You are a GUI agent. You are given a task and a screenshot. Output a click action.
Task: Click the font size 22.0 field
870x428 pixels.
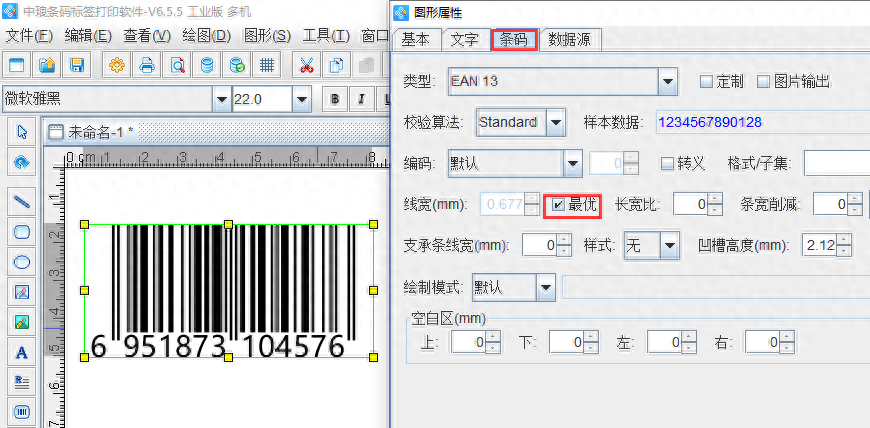(x=262, y=99)
